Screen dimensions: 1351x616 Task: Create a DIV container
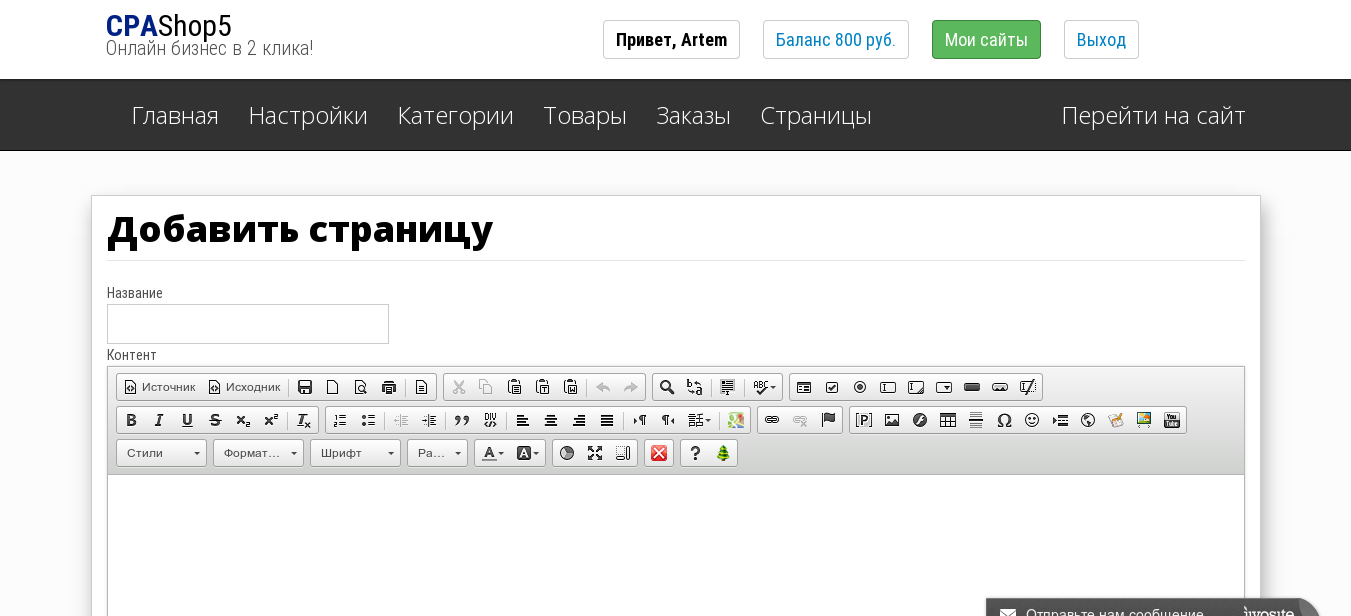pyautogui.click(x=490, y=420)
